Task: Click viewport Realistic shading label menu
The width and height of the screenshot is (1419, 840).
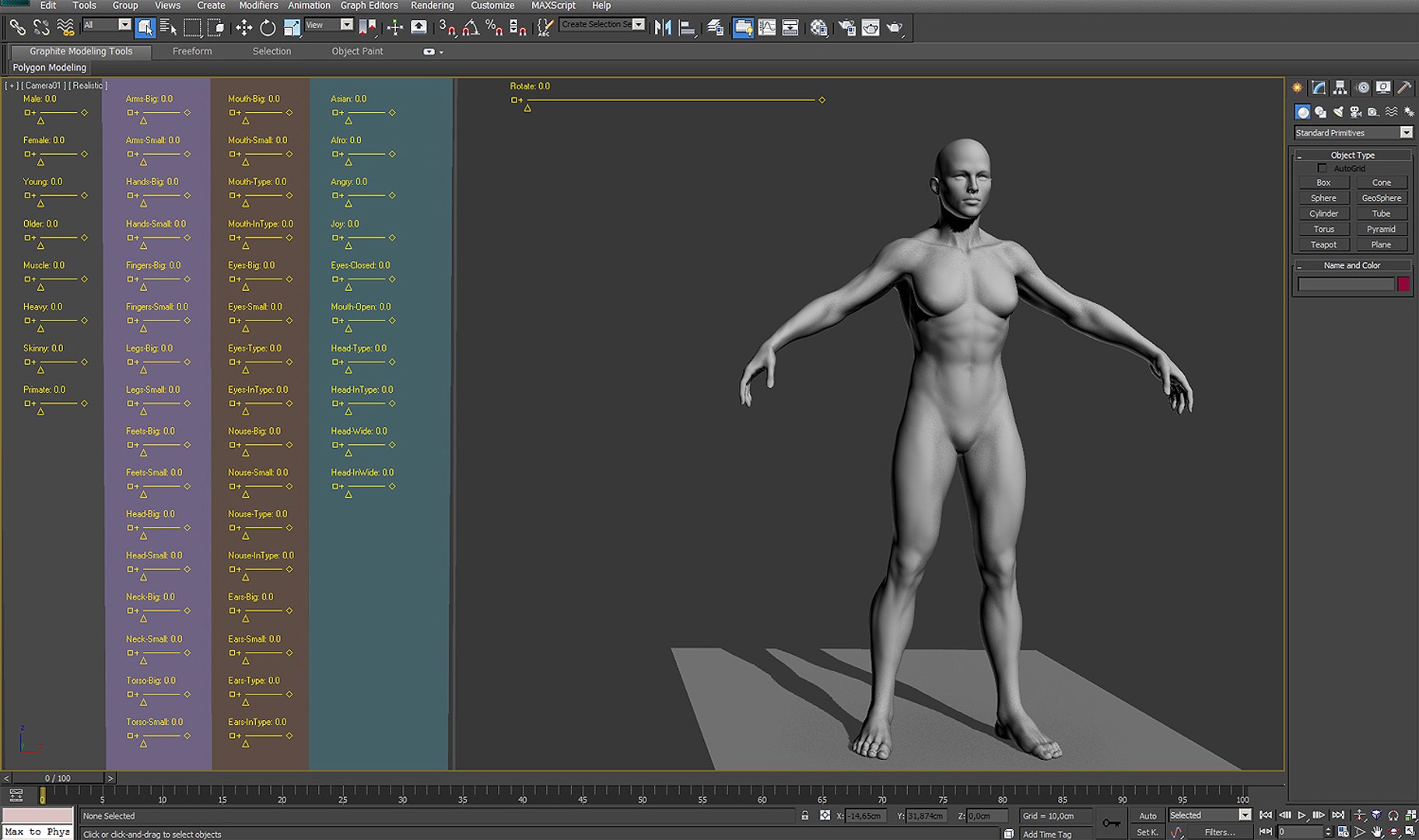Action: [x=88, y=86]
